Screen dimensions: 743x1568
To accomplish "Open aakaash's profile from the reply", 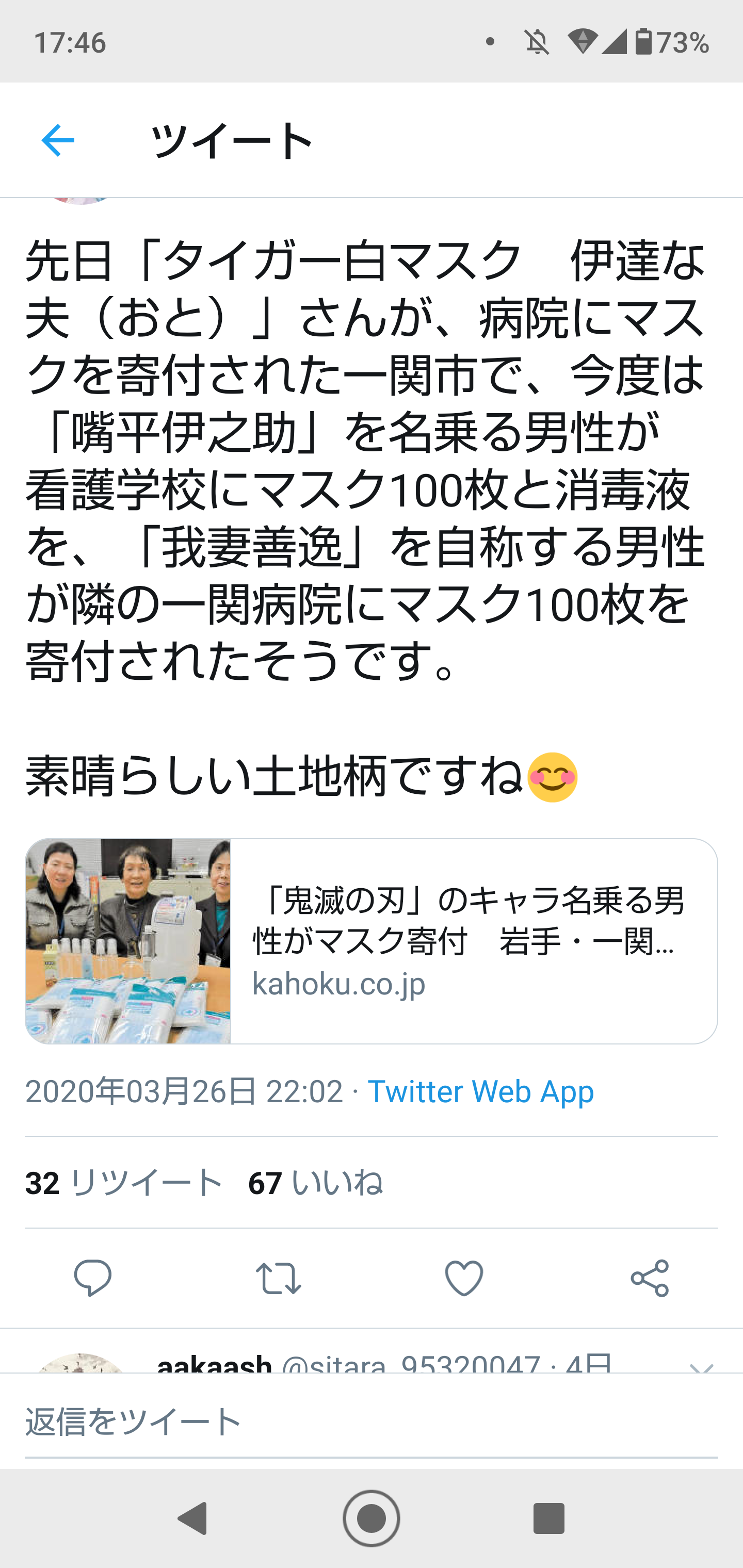I will (214, 1365).
